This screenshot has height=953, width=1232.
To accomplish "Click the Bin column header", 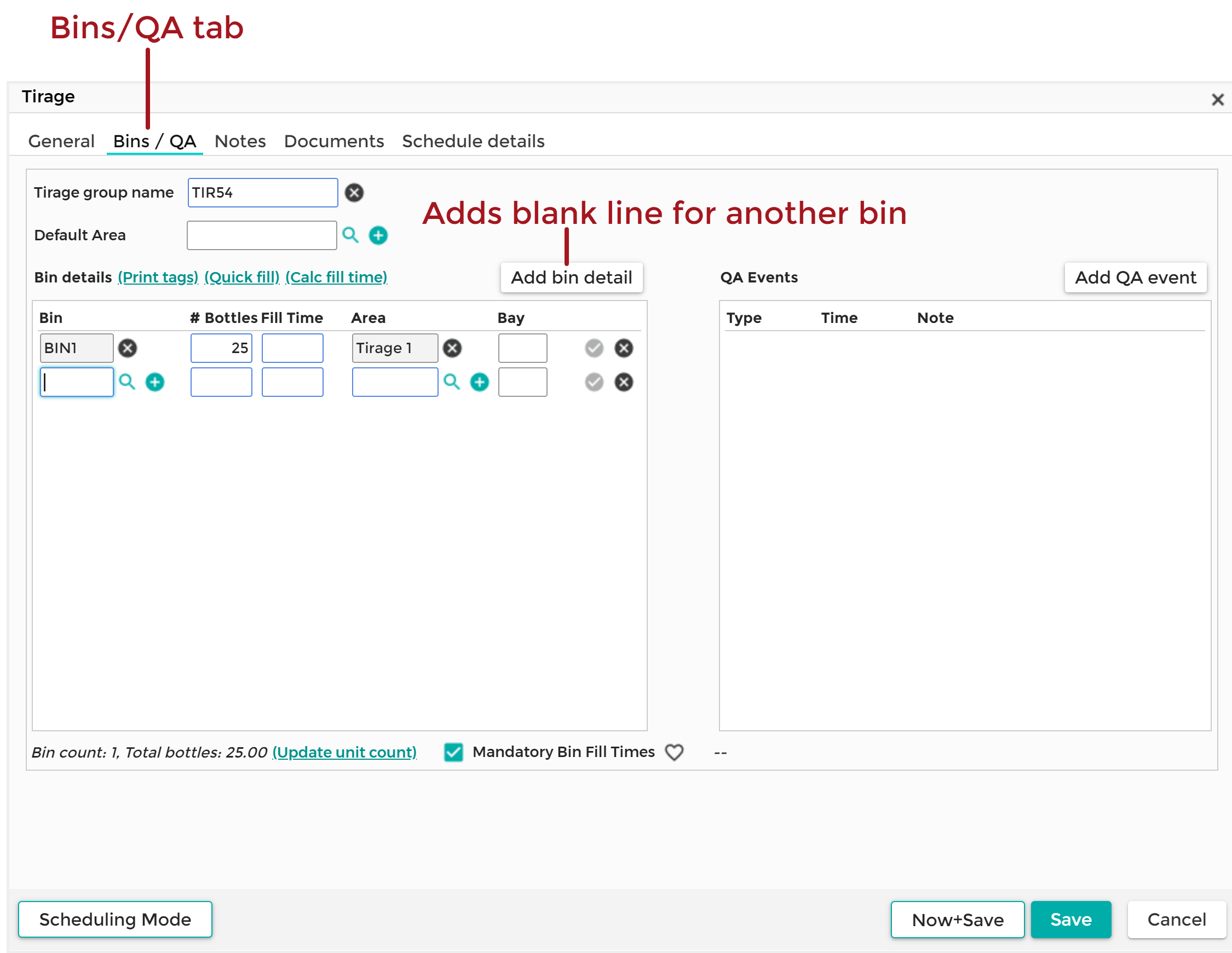I will coord(51,318).
